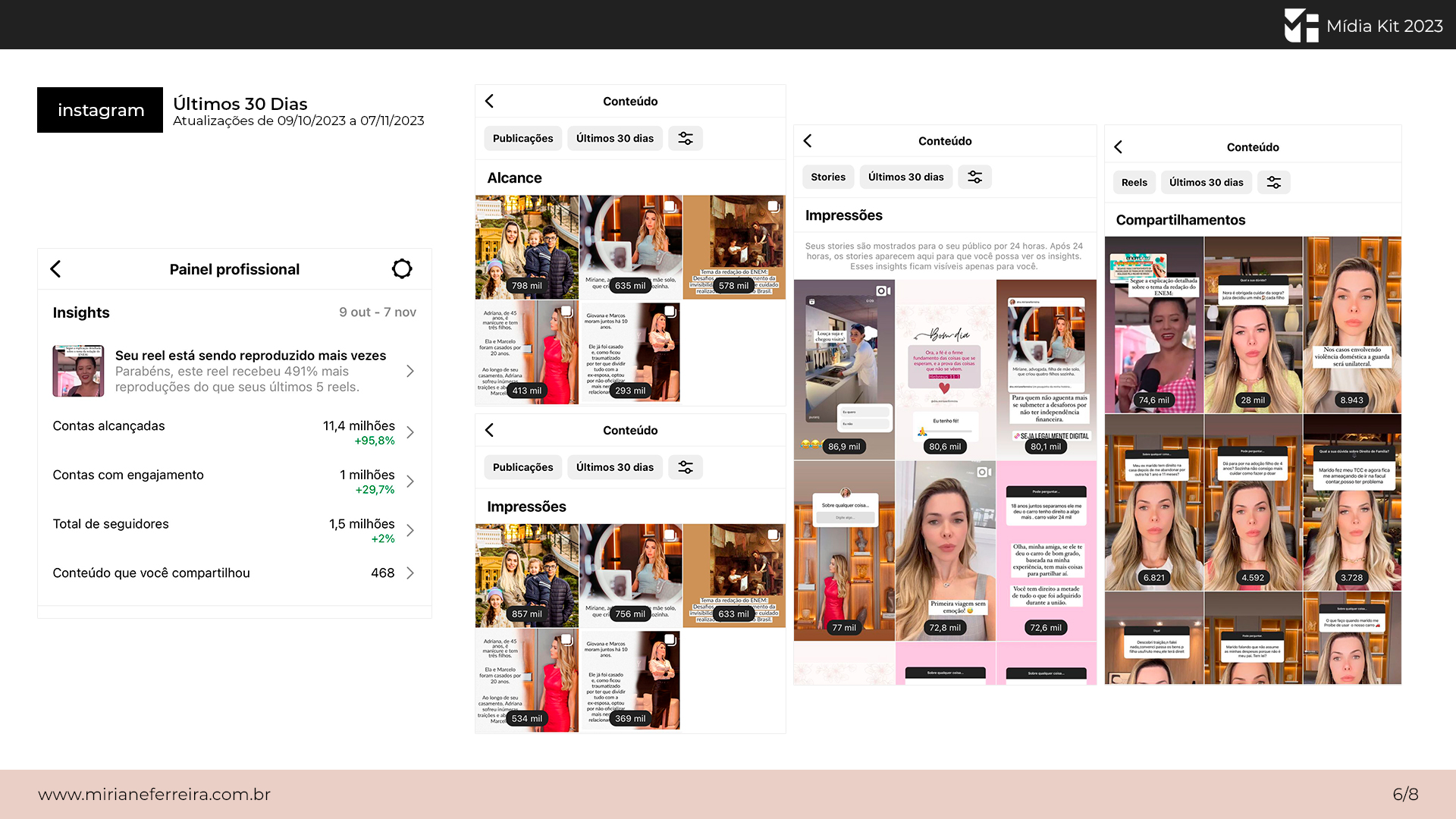The width and height of the screenshot is (1456, 819).
Task: Open filter sliders icon in Alcance panel
Action: coord(686,138)
